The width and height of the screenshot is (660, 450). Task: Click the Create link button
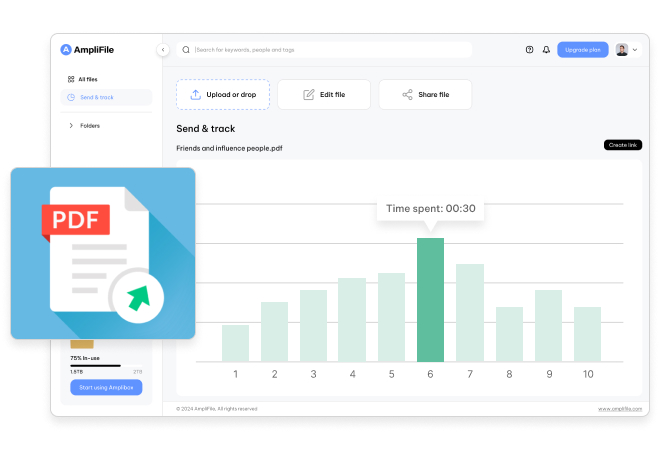(x=623, y=145)
